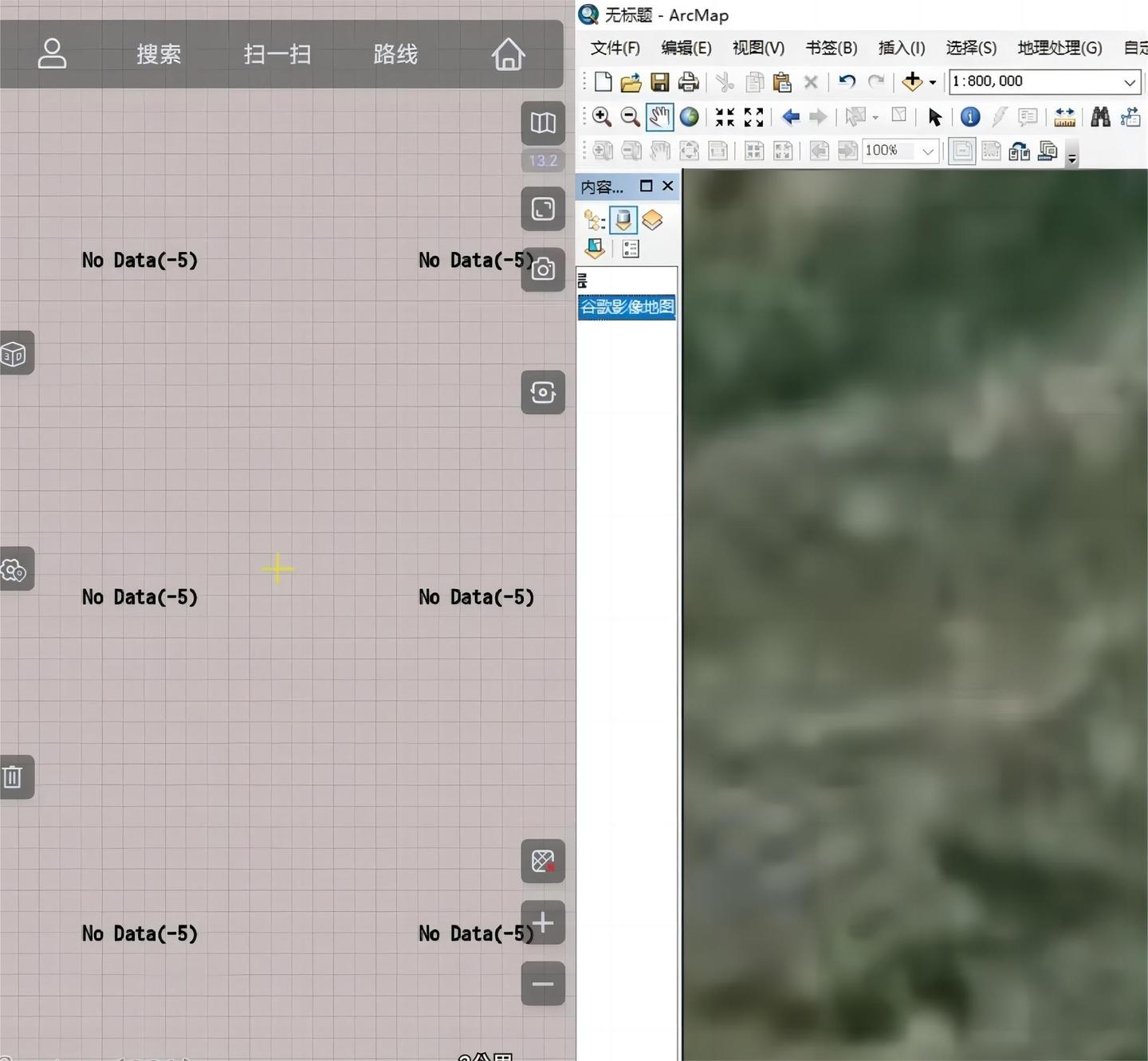Go back to previous extent
The image size is (1148, 1061).
click(790, 117)
